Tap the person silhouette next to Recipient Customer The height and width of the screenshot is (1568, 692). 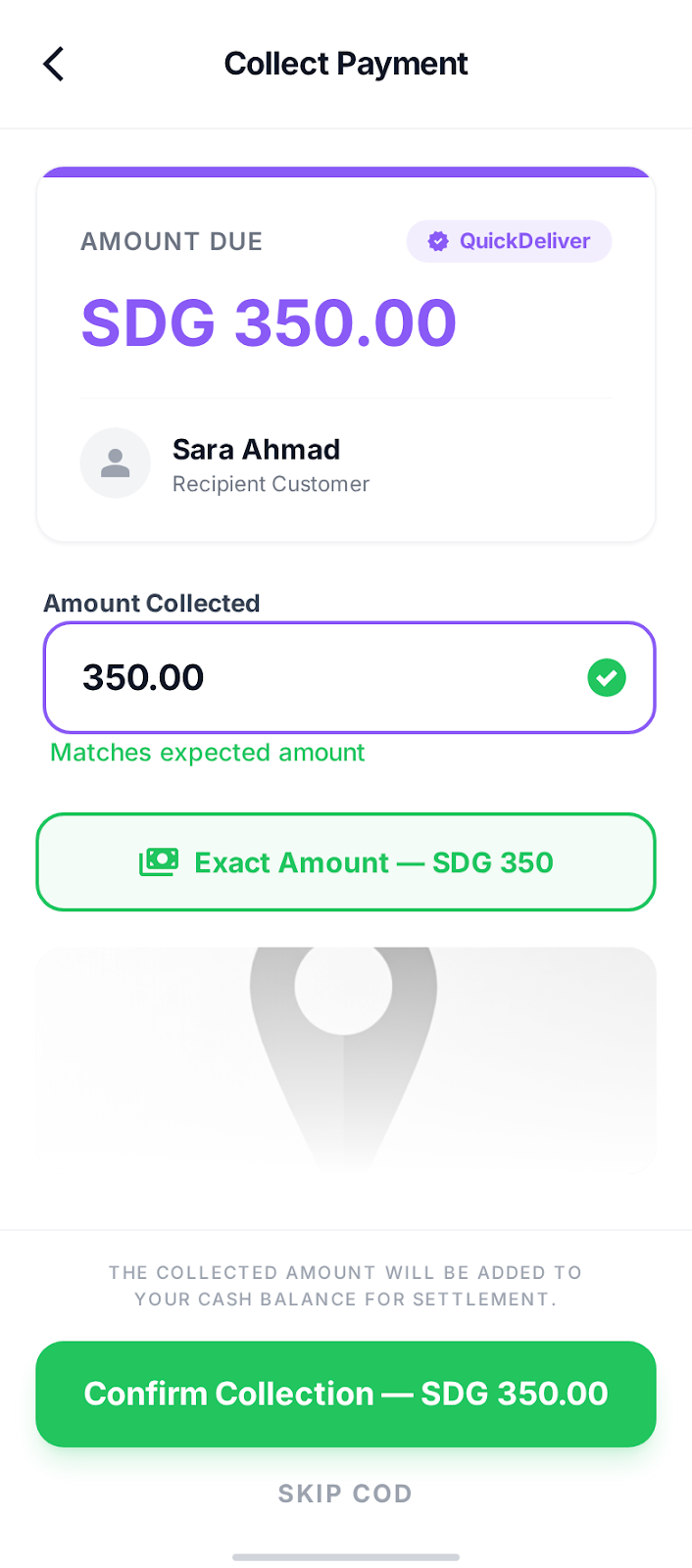(115, 462)
